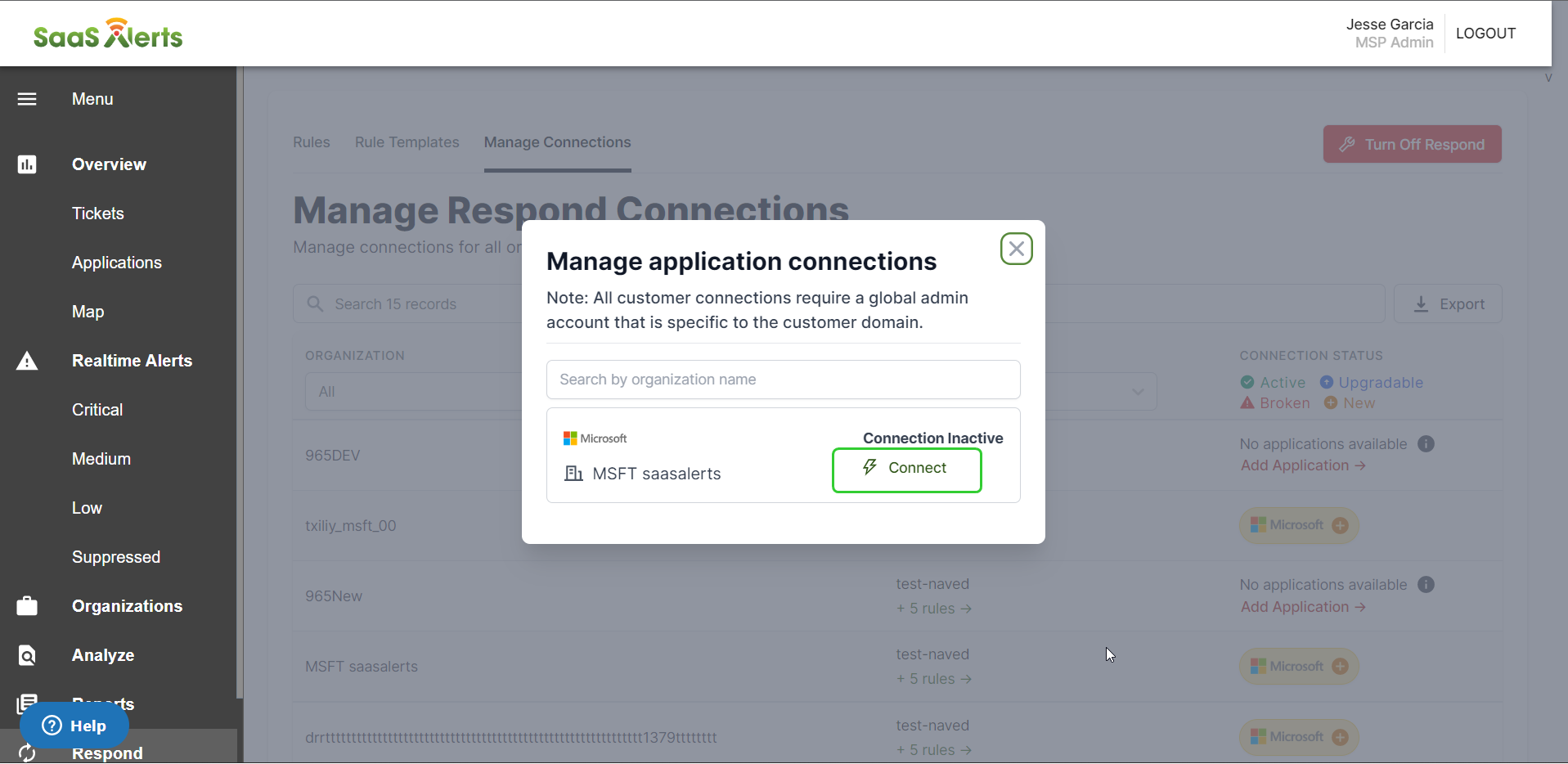Click the Respond refresh icon in sidebar

tap(27, 753)
